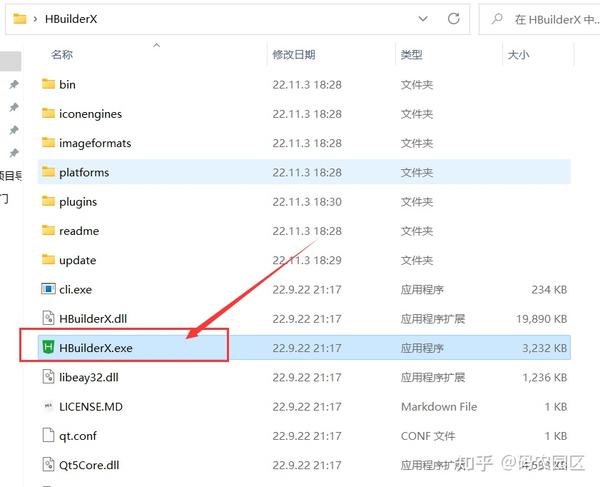
Task: Click the readme folder icon
Action: coord(48,230)
